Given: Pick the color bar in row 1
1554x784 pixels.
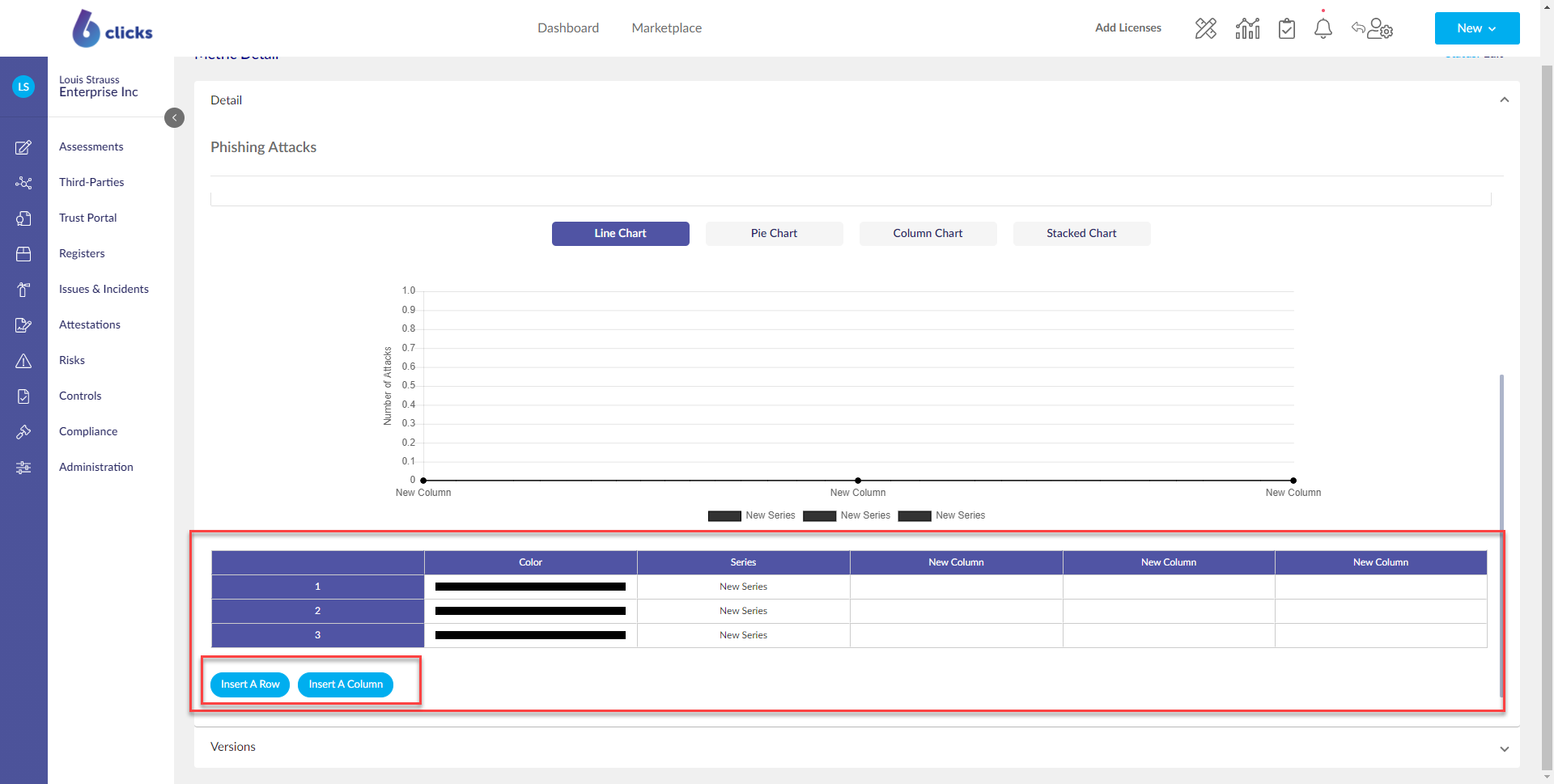Looking at the screenshot, I should (530, 587).
